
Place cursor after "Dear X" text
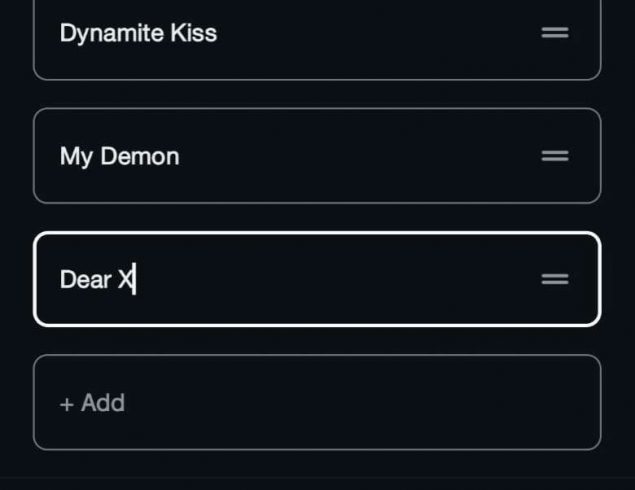point(134,280)
